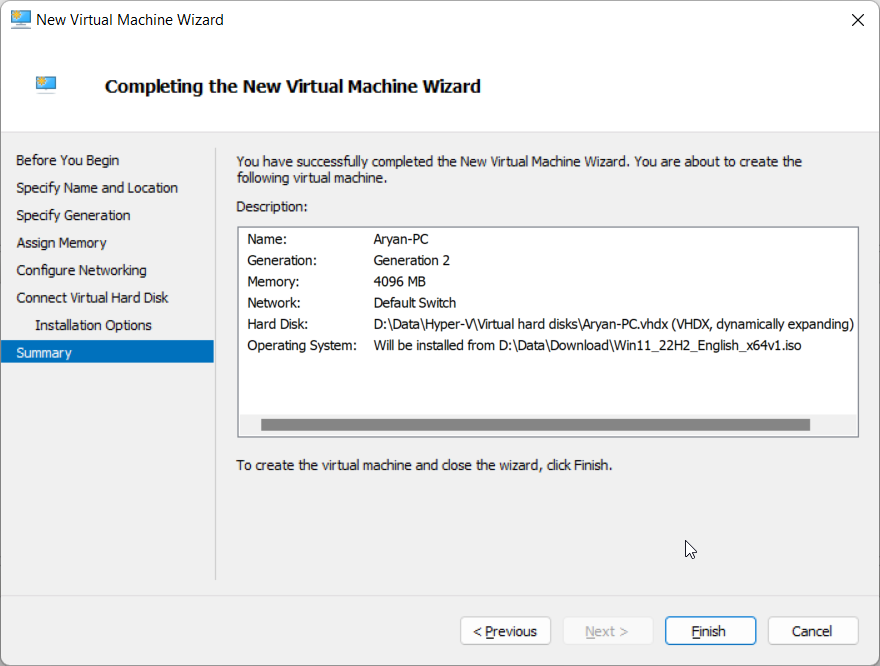880x666 pixels.
Task: Jump to Assign Memory page
Action: tap(61, 242)
